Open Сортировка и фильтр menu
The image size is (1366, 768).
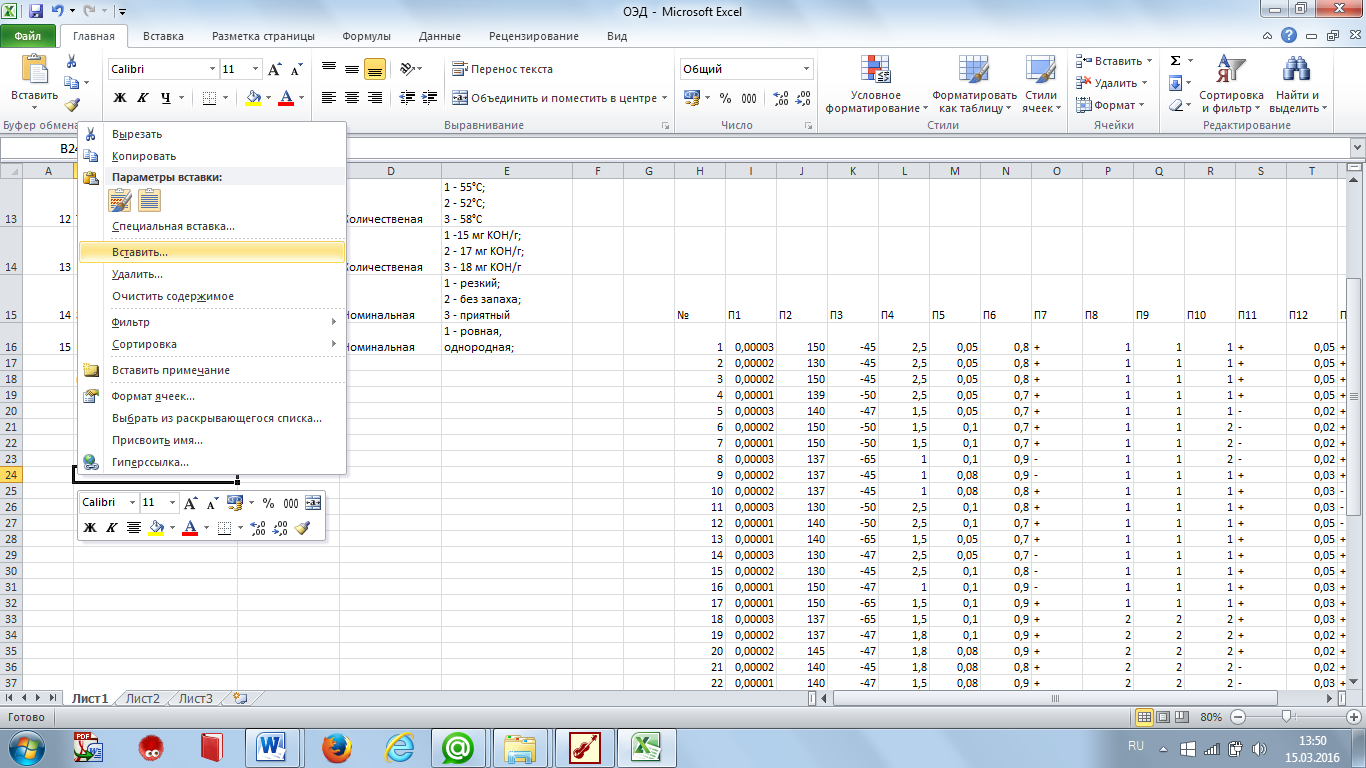1230,84
